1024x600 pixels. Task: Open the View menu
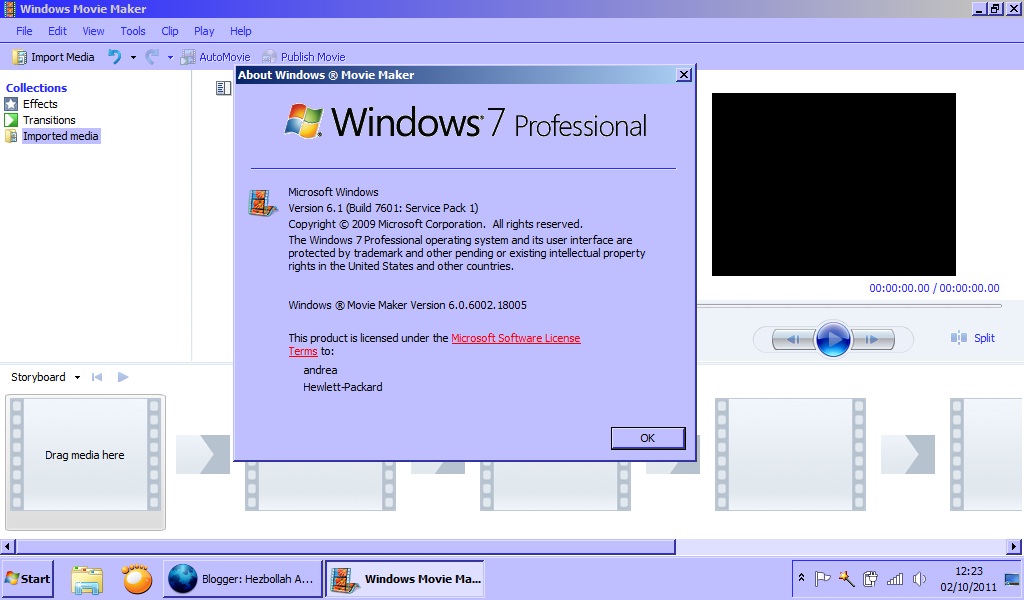93,31
